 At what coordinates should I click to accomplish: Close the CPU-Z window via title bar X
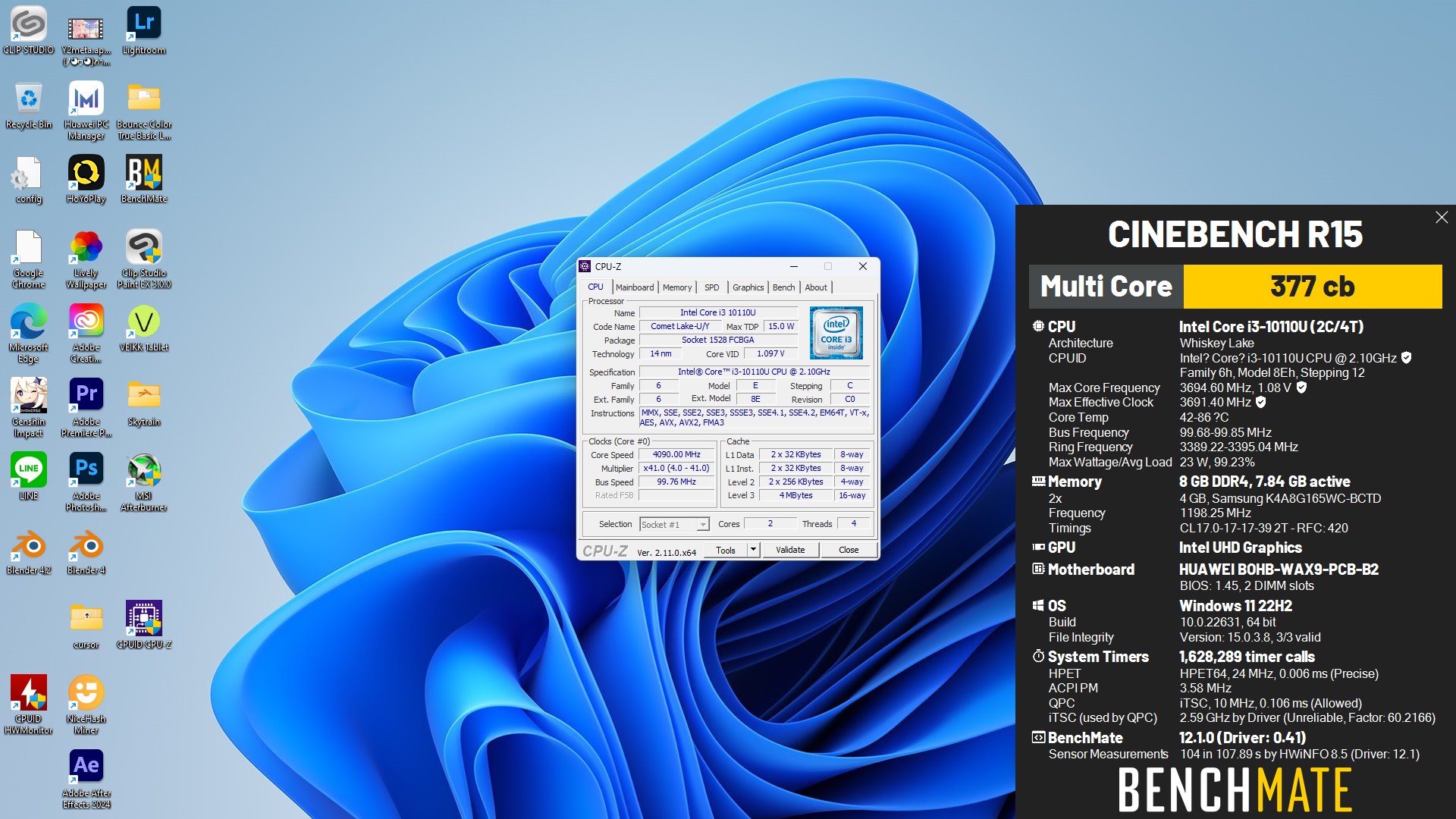(863, 266)
